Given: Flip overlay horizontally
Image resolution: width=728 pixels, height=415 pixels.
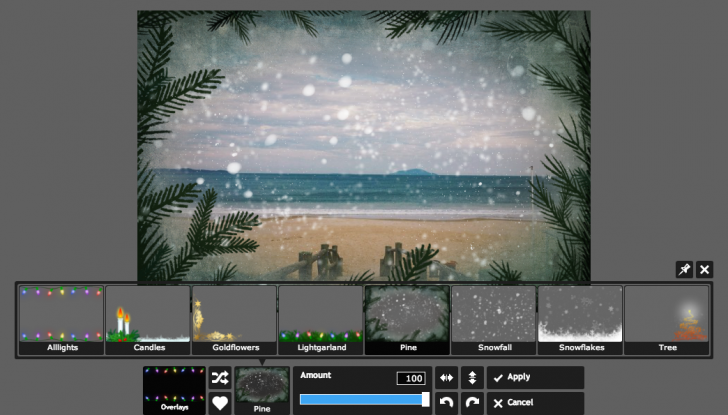Looking at the screenshot, I should tap(447, 378).
